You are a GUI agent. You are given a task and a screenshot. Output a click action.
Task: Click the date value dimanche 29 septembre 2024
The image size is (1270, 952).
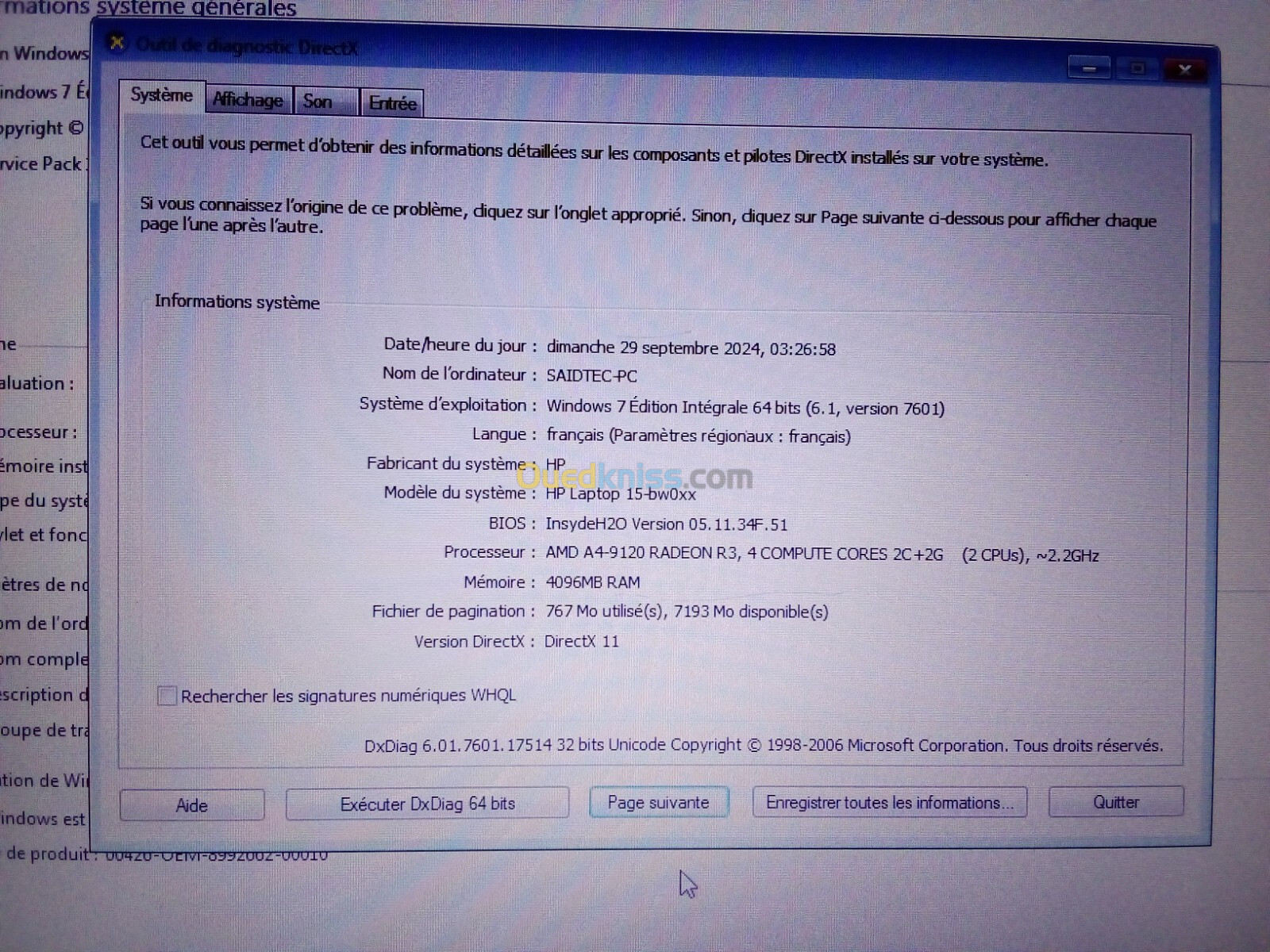(691, 348)
